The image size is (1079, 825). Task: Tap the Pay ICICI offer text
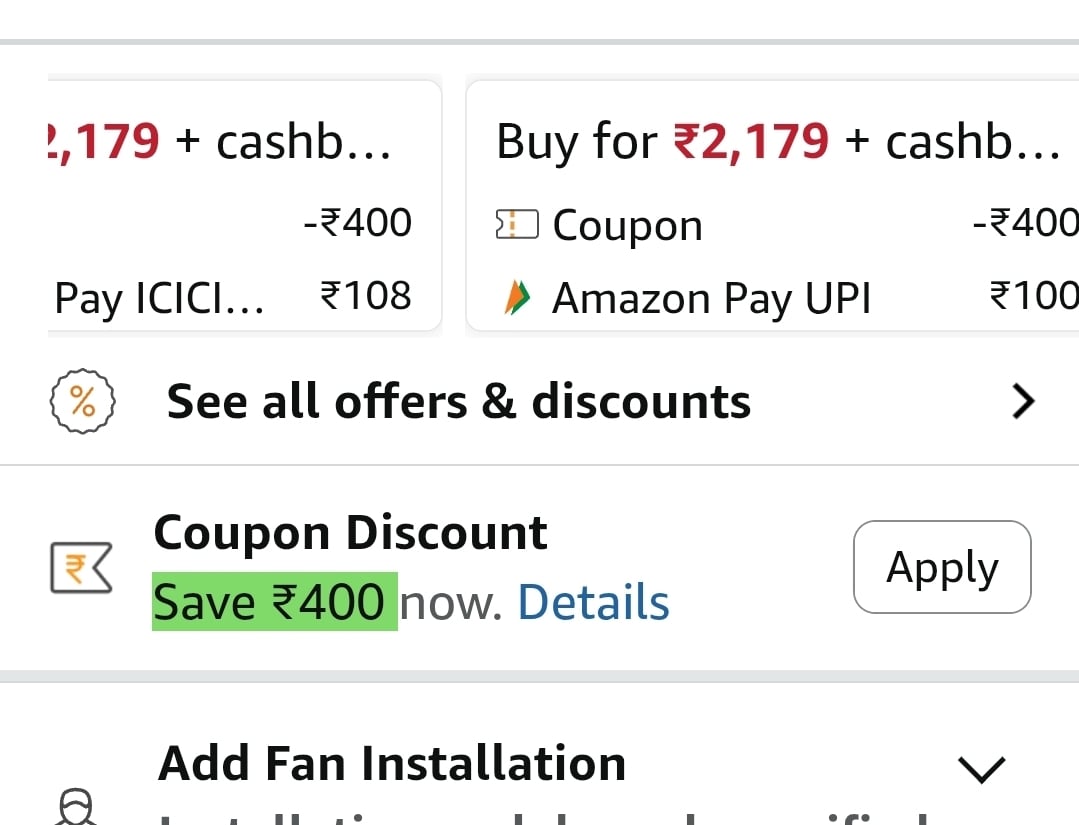tap(159, 298)
